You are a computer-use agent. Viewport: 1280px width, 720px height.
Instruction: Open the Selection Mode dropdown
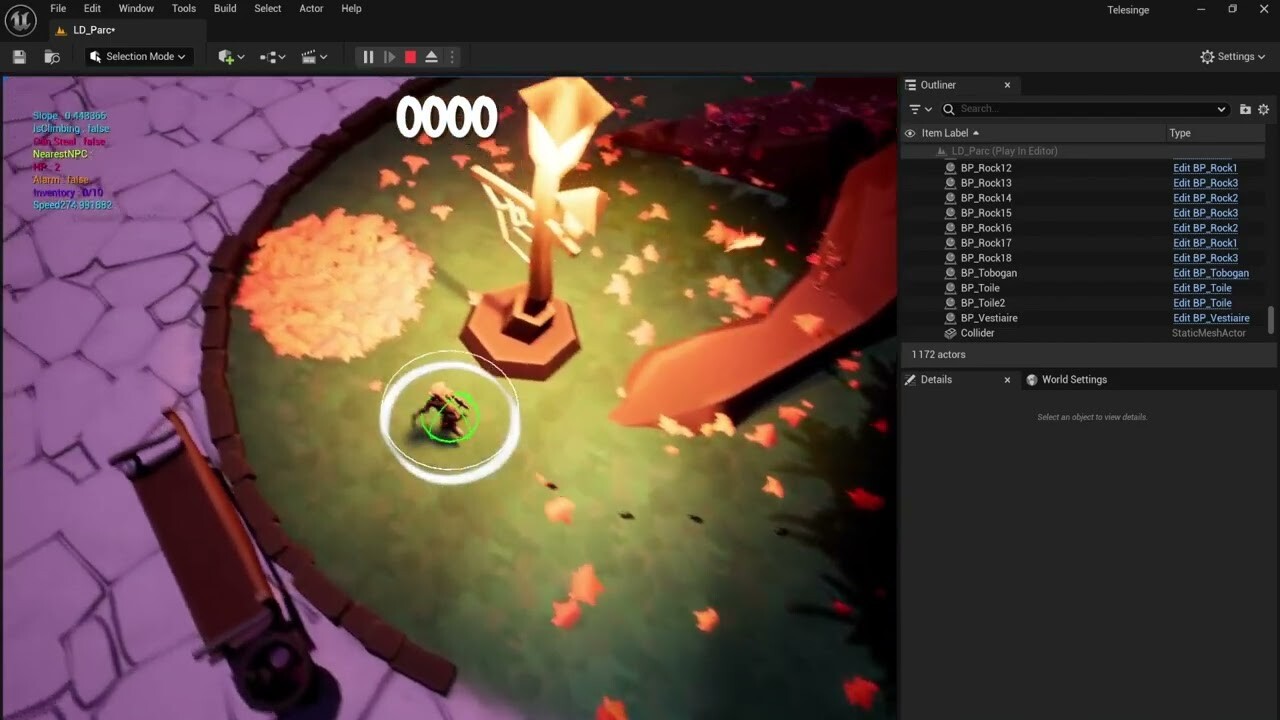coord(137,57)
